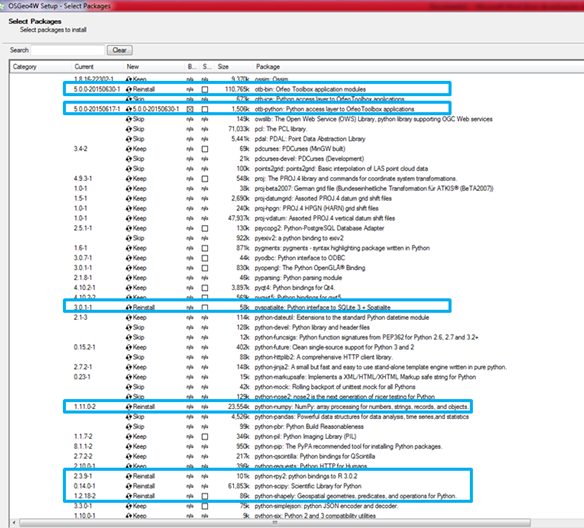This screenshot has height=528, width=584.
Task: Click cycle icon for python-jinja2 Keep
Action: [129, 367]
